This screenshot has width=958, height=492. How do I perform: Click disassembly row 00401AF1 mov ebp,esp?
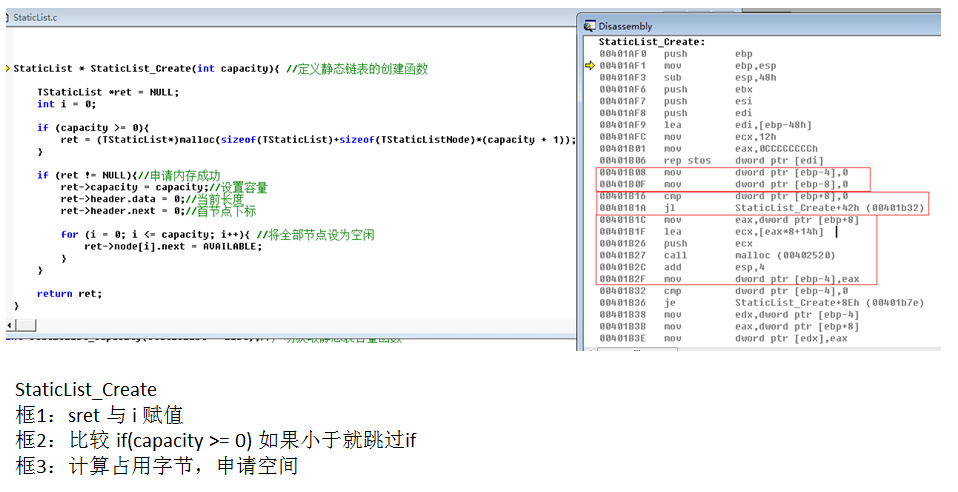[x=688, y=65]
